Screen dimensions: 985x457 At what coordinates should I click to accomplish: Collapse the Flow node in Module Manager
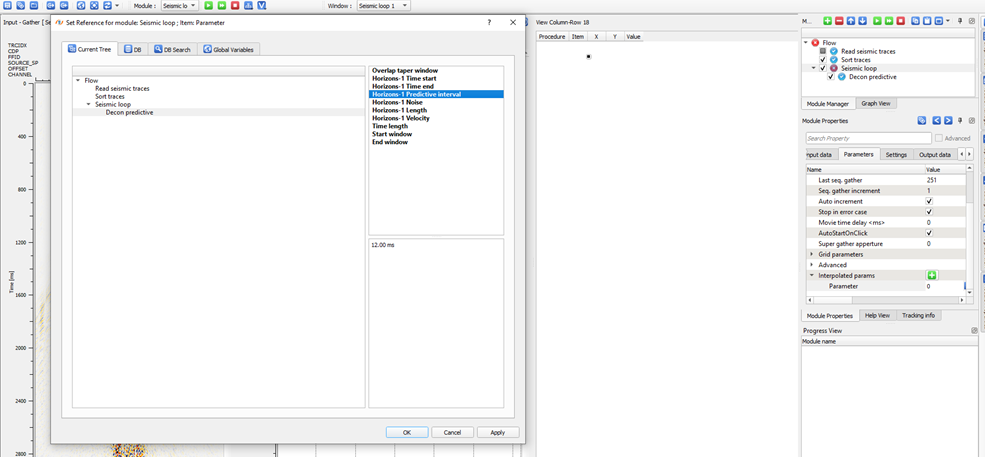tap(807, 43)
